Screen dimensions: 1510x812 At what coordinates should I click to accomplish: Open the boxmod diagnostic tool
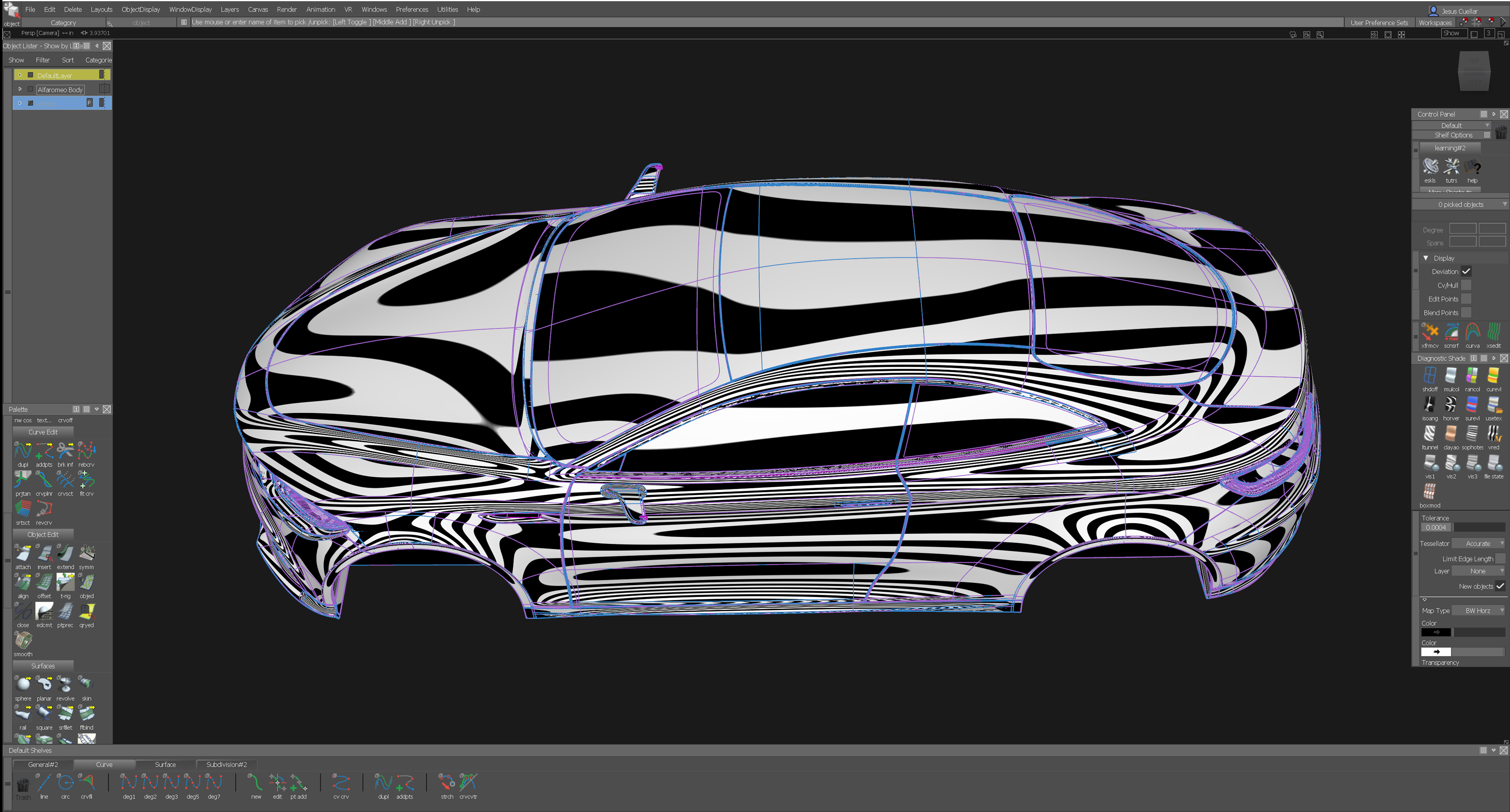(x=1430, y=491)
